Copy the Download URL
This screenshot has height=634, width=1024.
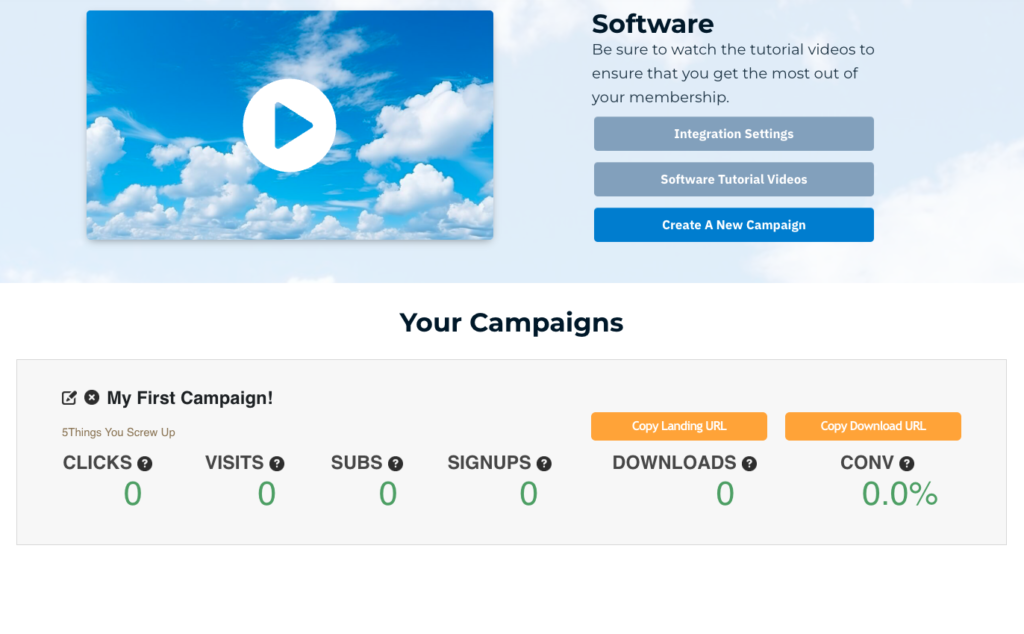click(873, 426)
